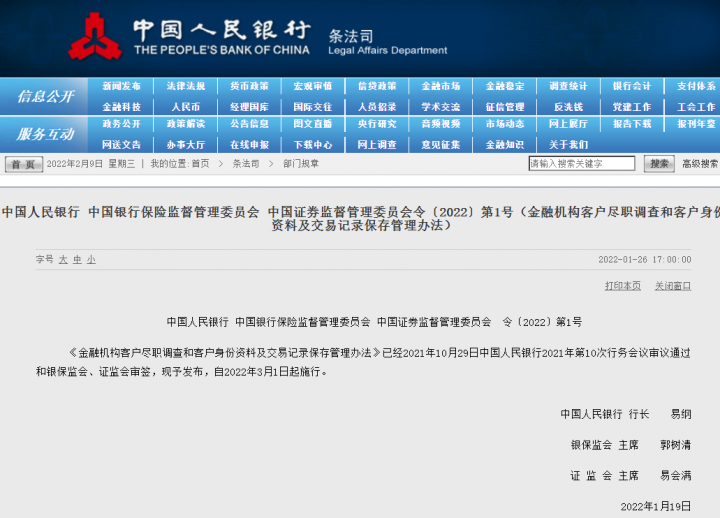Viewport: 720px width, 518px height.
Task: Open 条法司 breadcrumb link
Action: click(x=246, y=163)
